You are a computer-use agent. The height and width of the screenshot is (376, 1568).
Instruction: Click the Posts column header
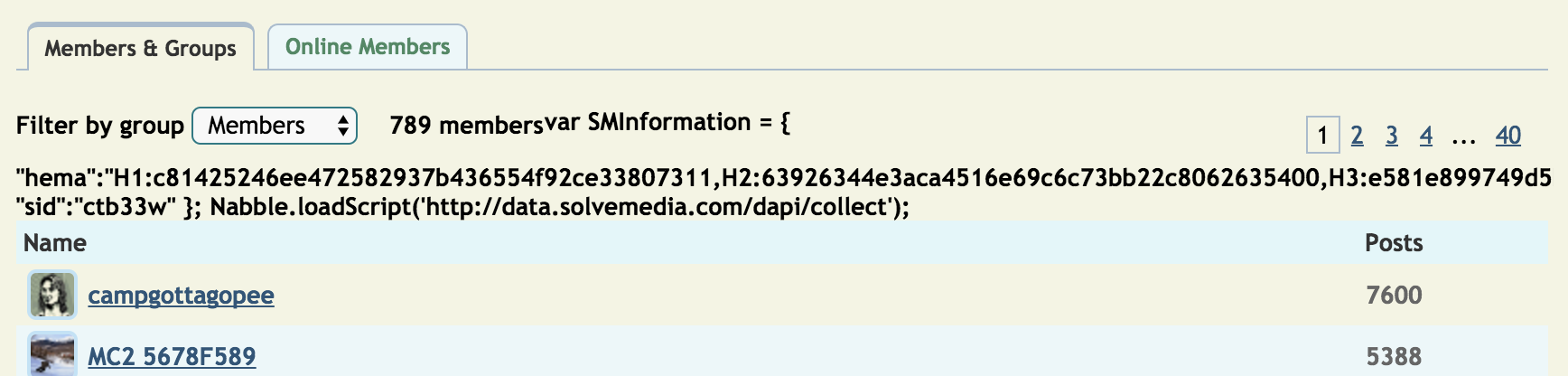(1394, 243)
